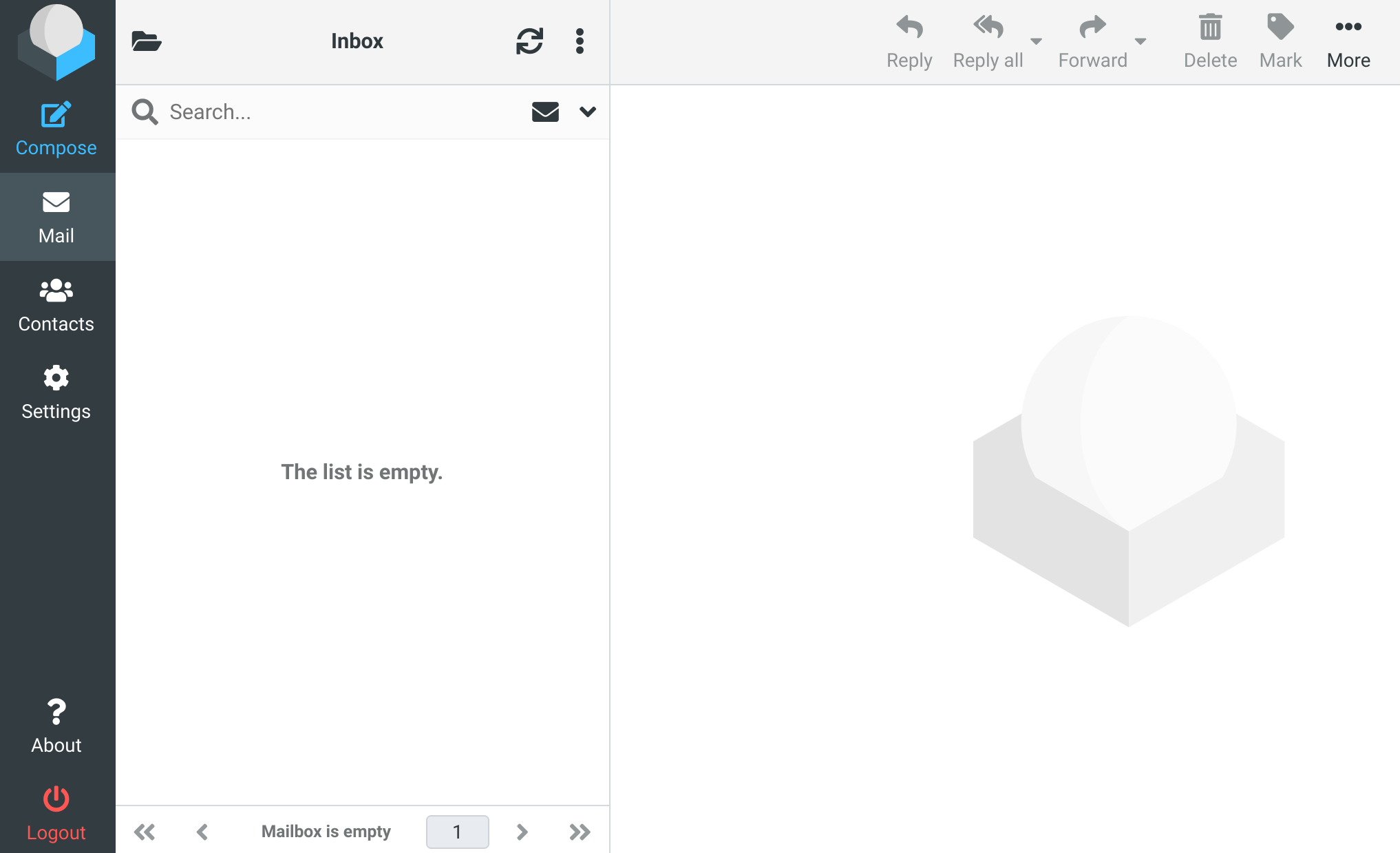Click the Logout button

(56, 813)
